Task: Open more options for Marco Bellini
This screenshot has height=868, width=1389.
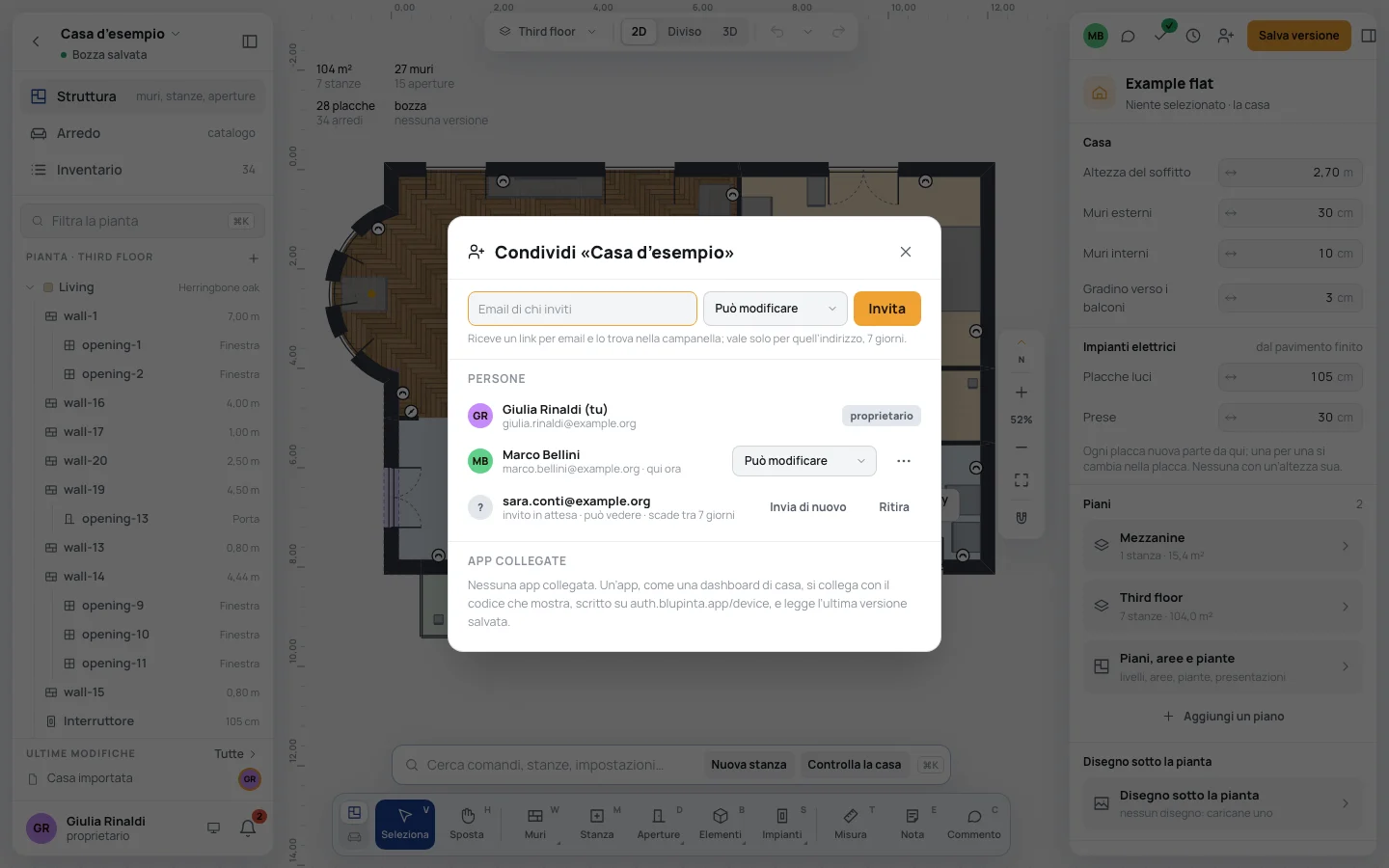Action: pos(904,461)
